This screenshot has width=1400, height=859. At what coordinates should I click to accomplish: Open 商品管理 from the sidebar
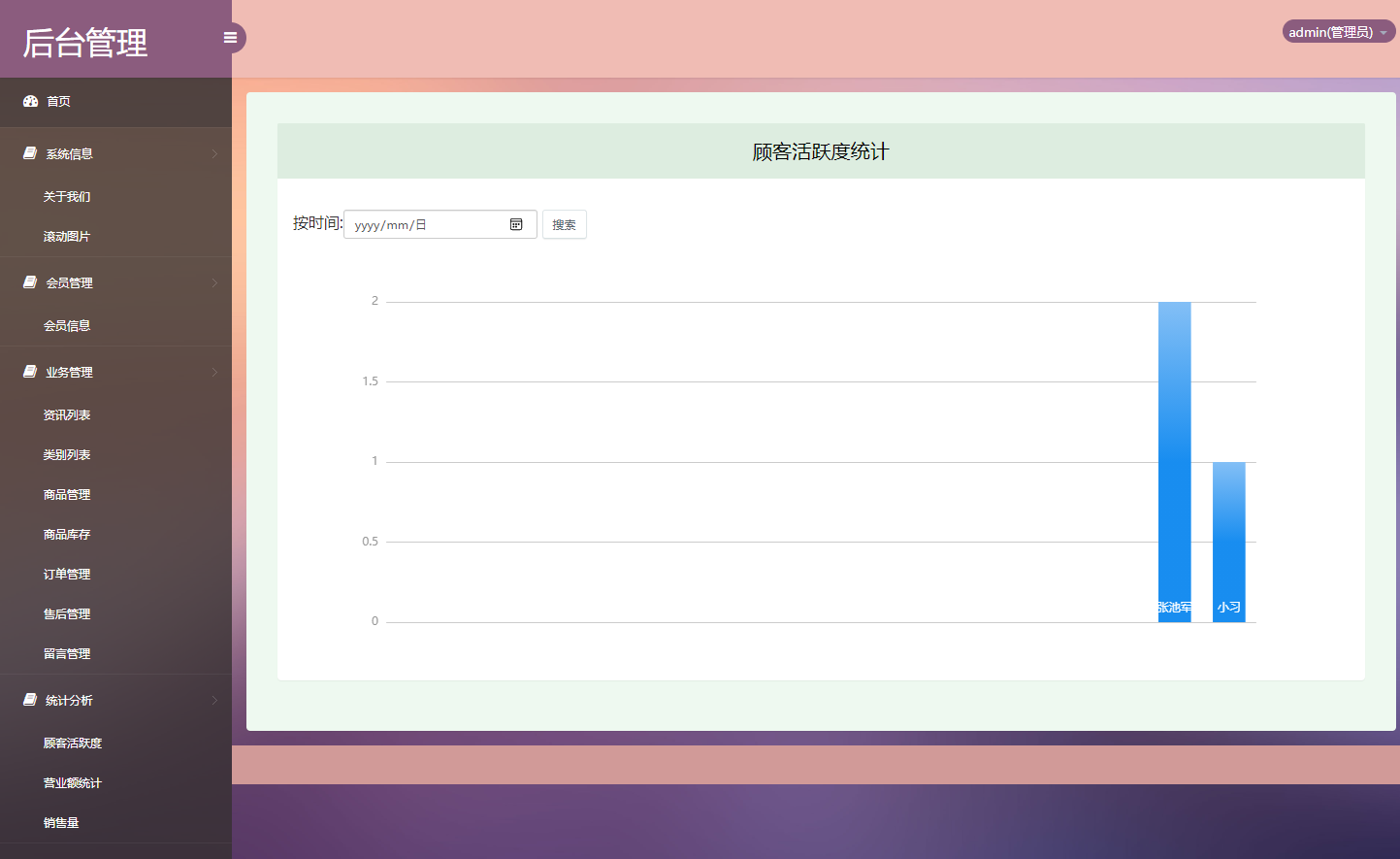click(x=66, y=494)
